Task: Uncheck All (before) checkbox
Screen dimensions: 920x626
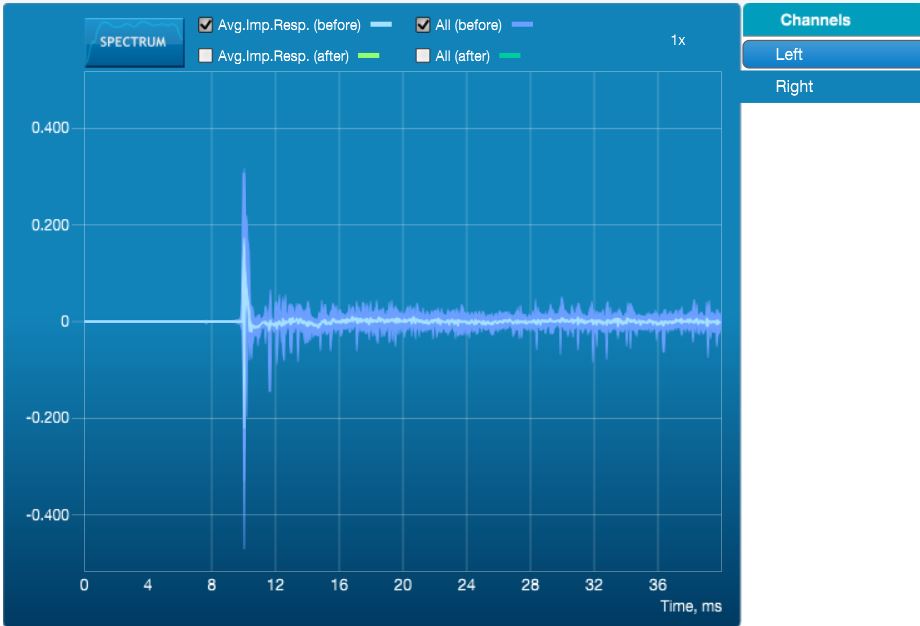Action: (423, 25)
